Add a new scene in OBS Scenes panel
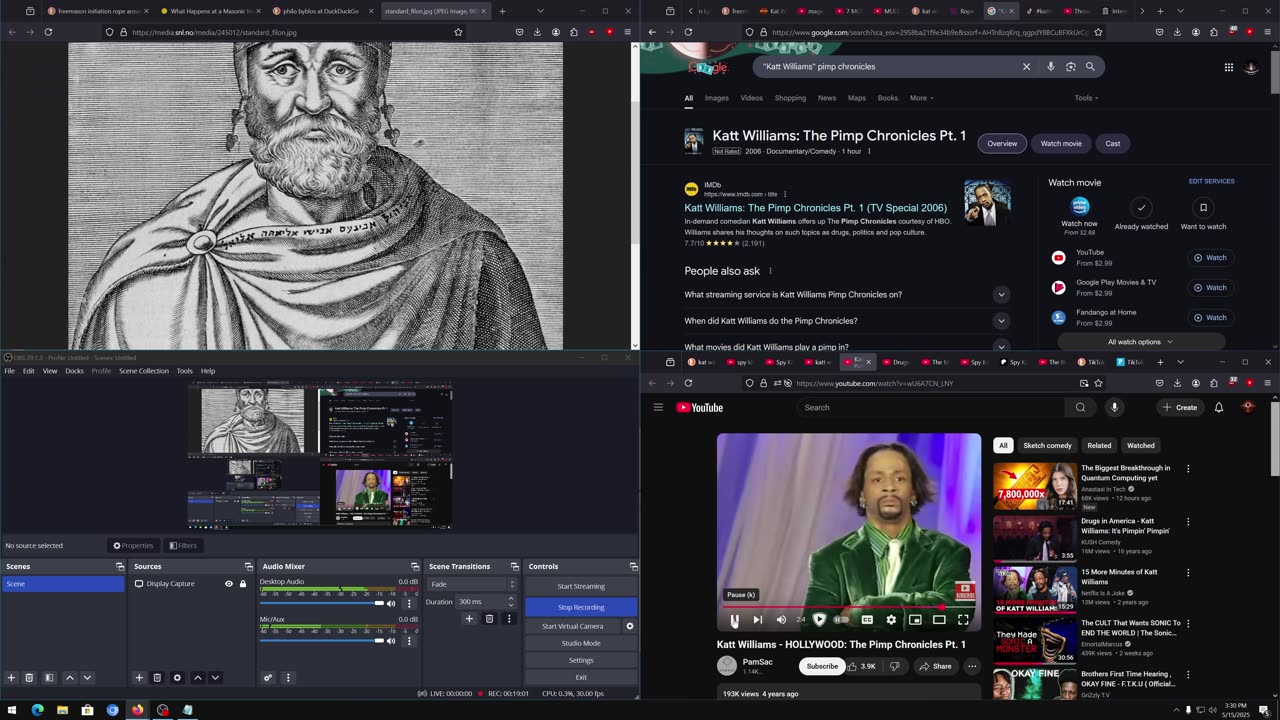The height and width of the screenshot is (720, 1280). [11, 677]
